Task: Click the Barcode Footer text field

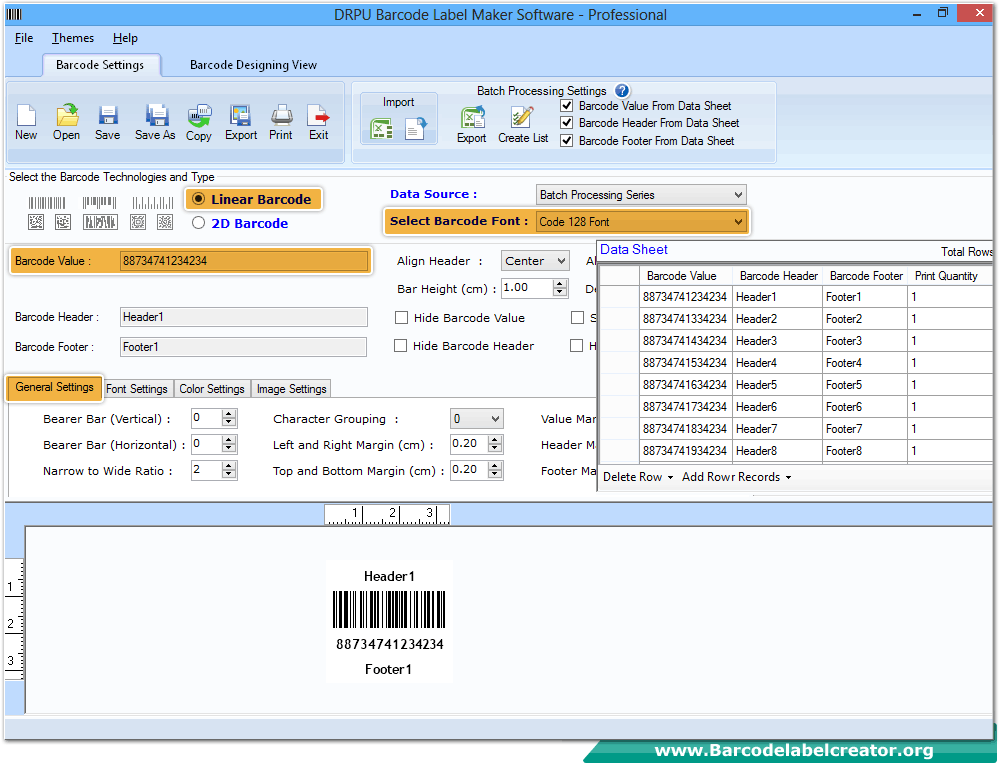Action: [x=243, y=347]
